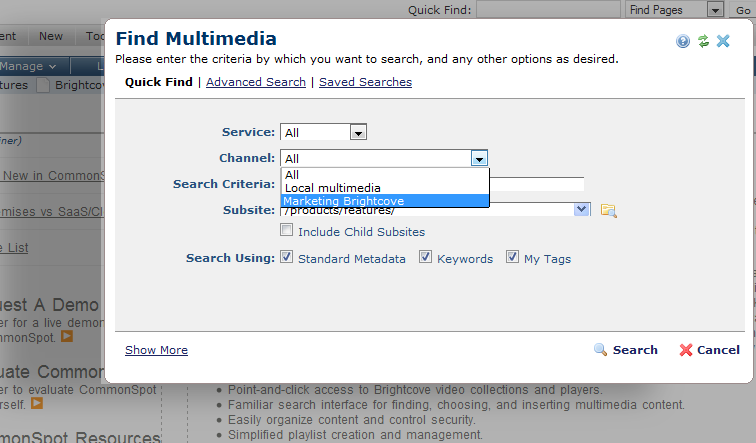Click the Search magnifier icon

[x=600, y=349]
